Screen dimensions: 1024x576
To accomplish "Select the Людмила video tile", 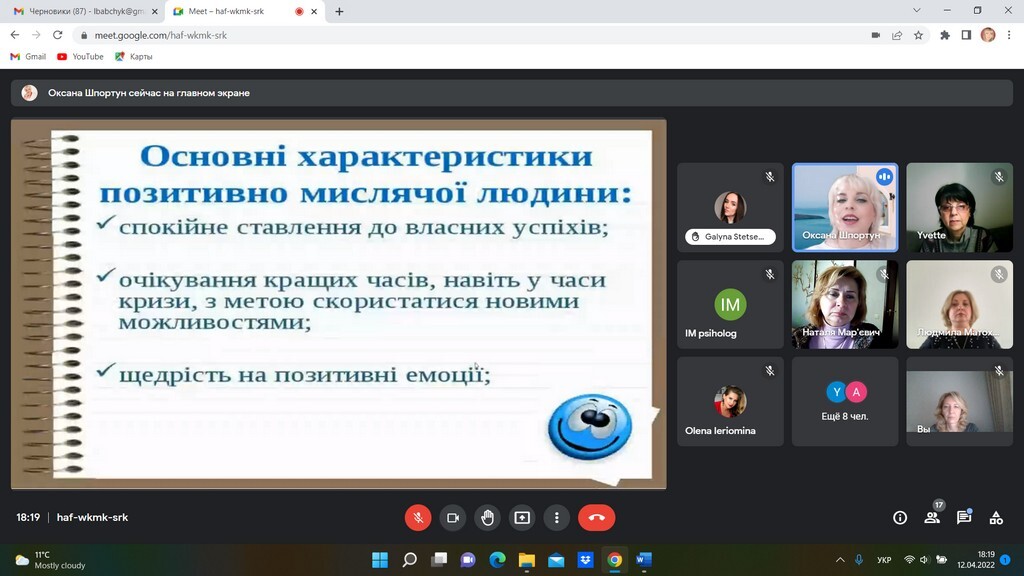I will [x=959, y=304].
